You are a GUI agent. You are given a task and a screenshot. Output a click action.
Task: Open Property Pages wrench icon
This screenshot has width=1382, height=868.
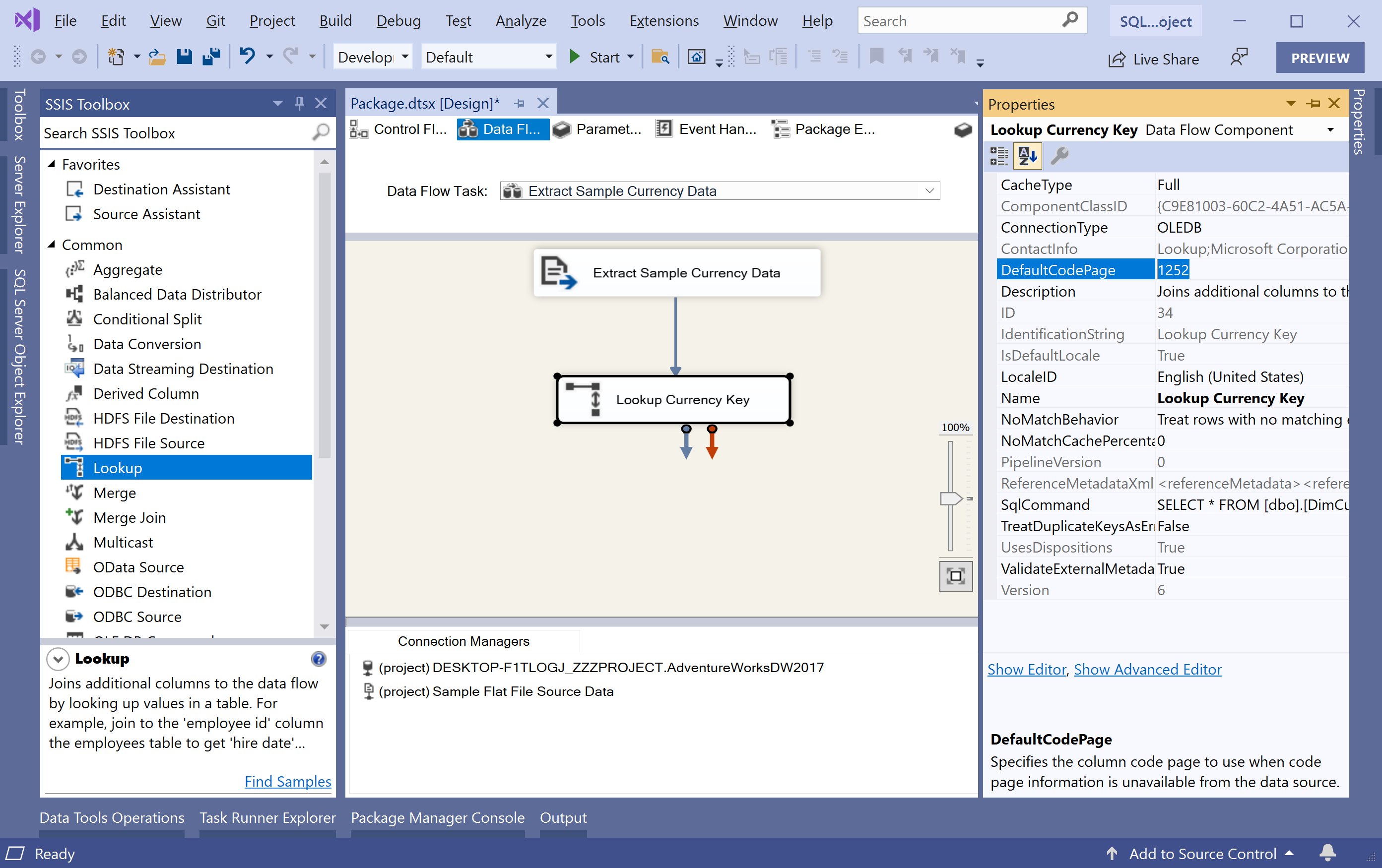1059,155
